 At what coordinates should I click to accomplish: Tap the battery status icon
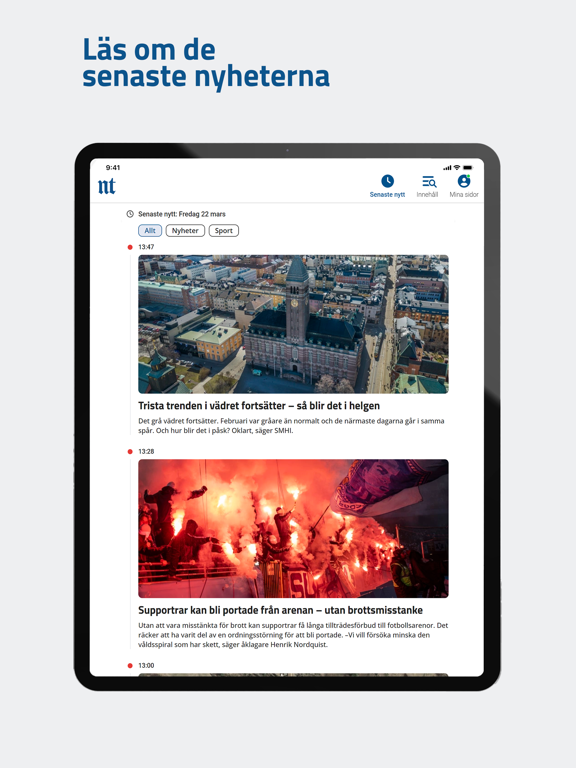[x=468, y=168]
